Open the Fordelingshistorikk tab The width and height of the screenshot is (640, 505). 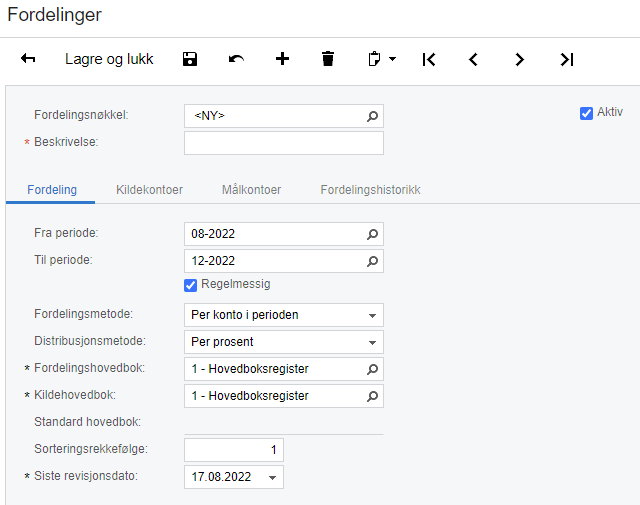(x=370, y=190)
